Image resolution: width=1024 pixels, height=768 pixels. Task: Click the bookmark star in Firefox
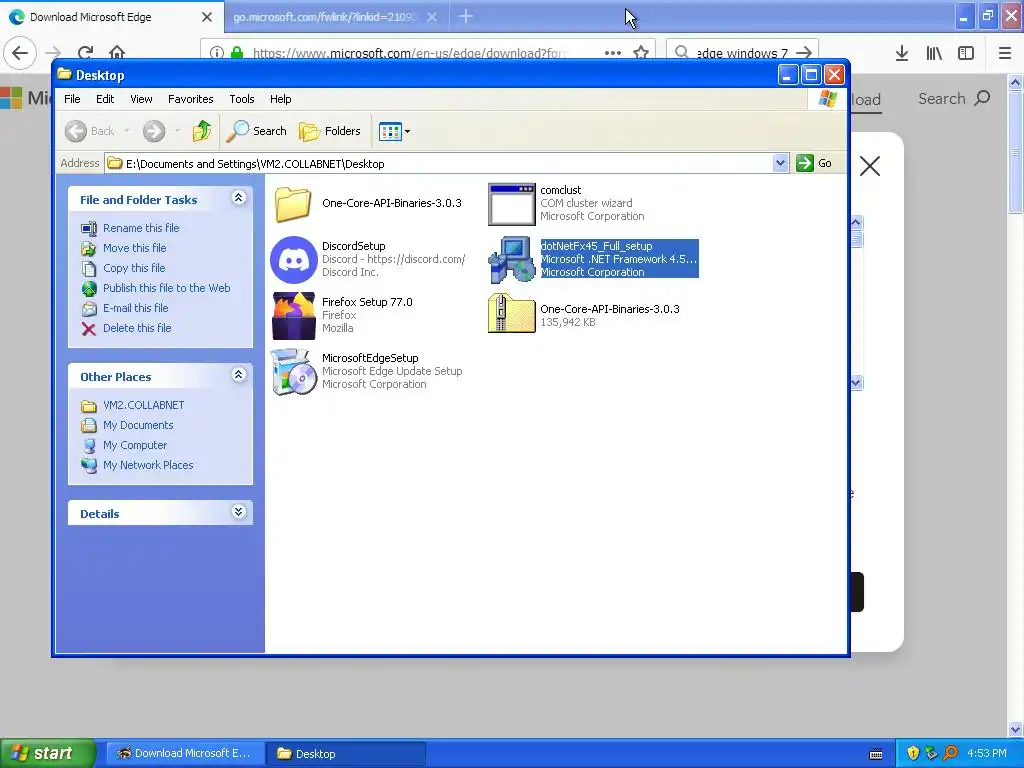[641, 53]
